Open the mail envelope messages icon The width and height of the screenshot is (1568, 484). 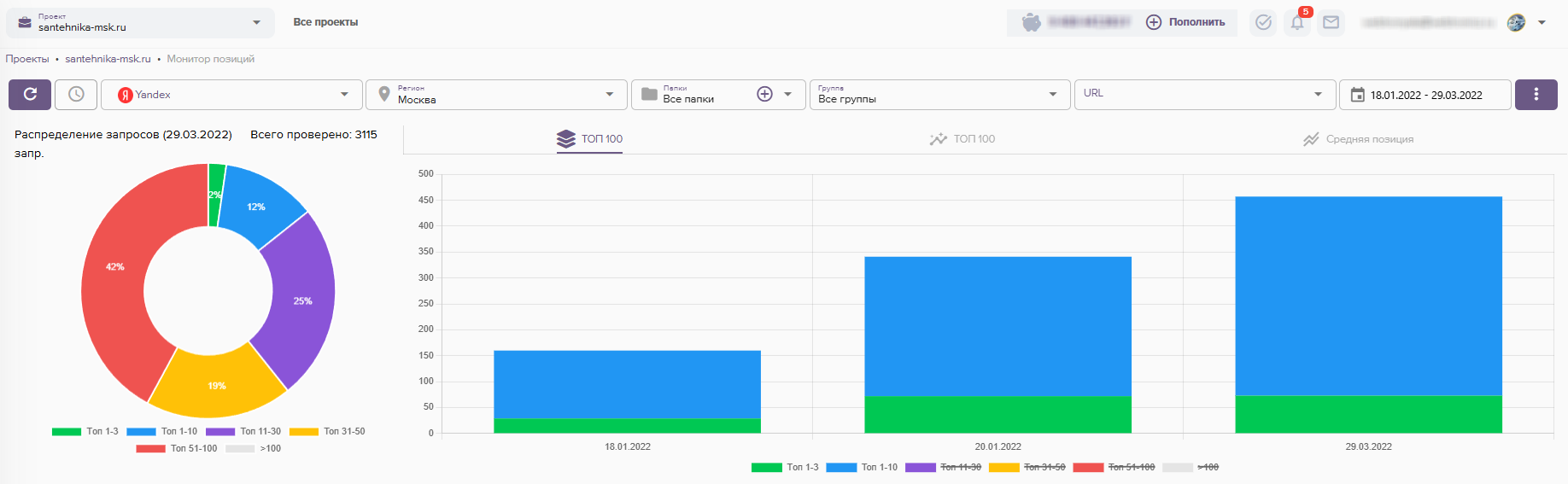(x=1331, y=23)
